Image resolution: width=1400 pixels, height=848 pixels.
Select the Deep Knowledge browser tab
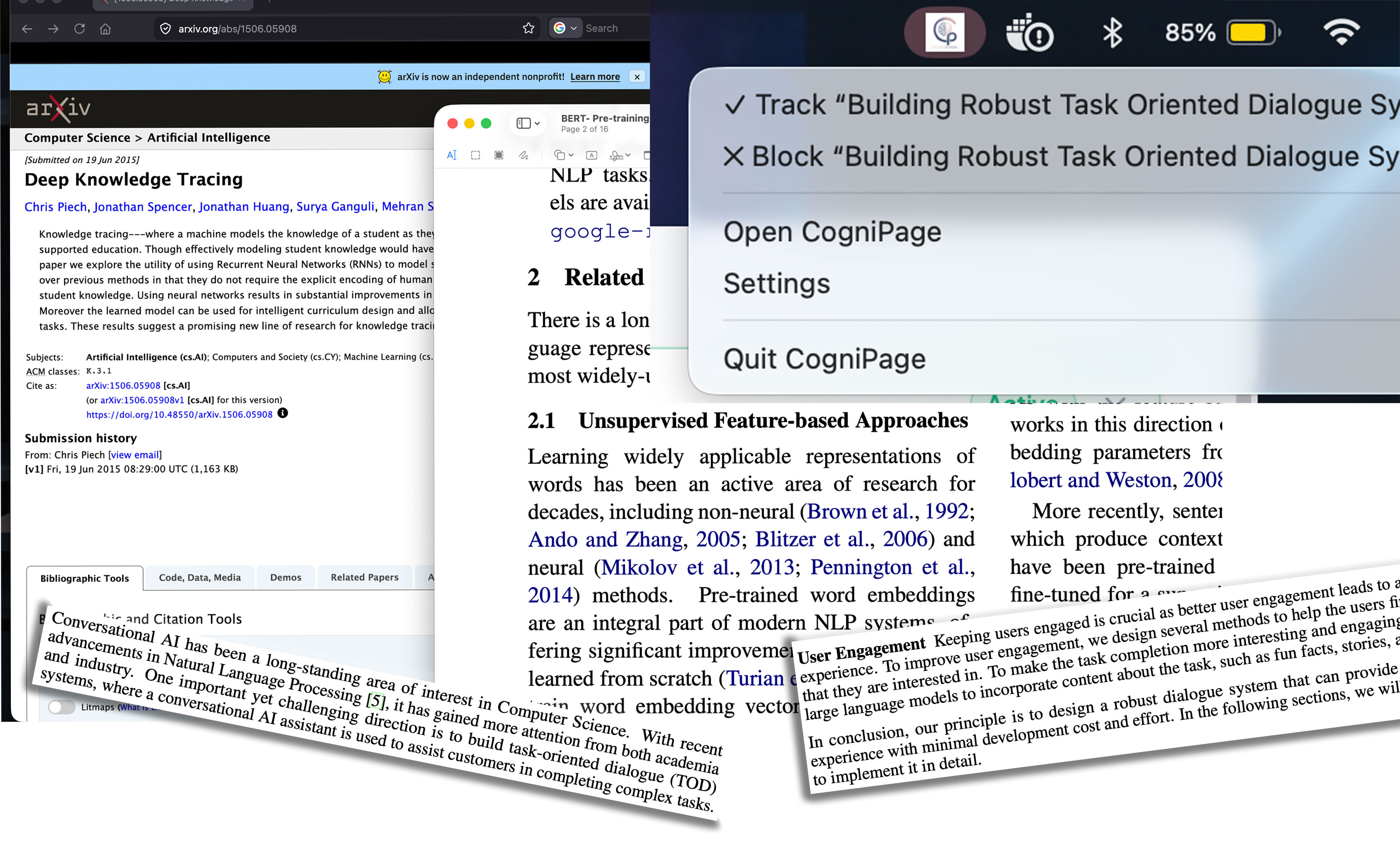point(173,4)
